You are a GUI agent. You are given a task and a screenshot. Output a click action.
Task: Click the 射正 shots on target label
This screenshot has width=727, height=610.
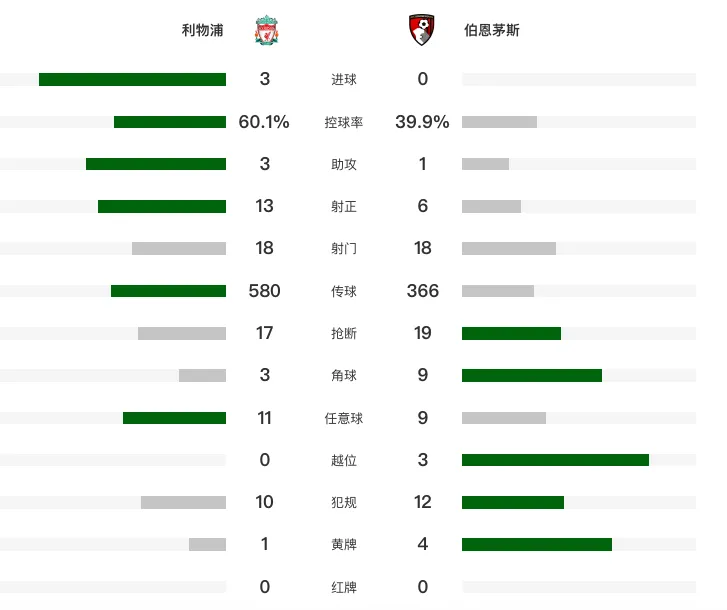(344, 206)
